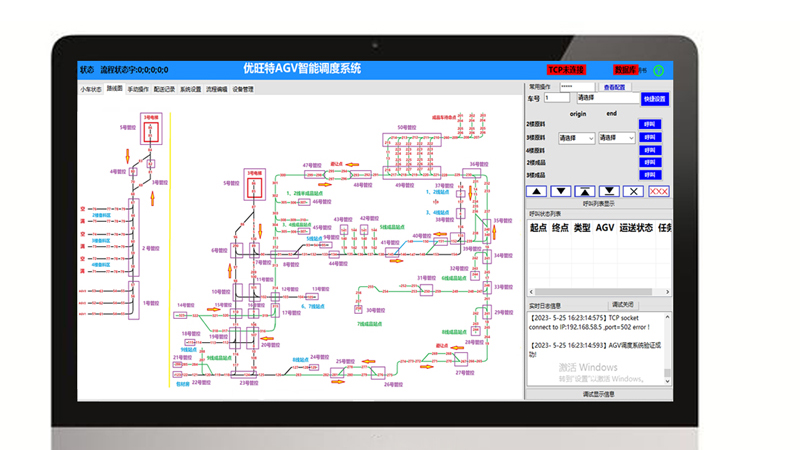Click the black X delete button

(633, 191)
